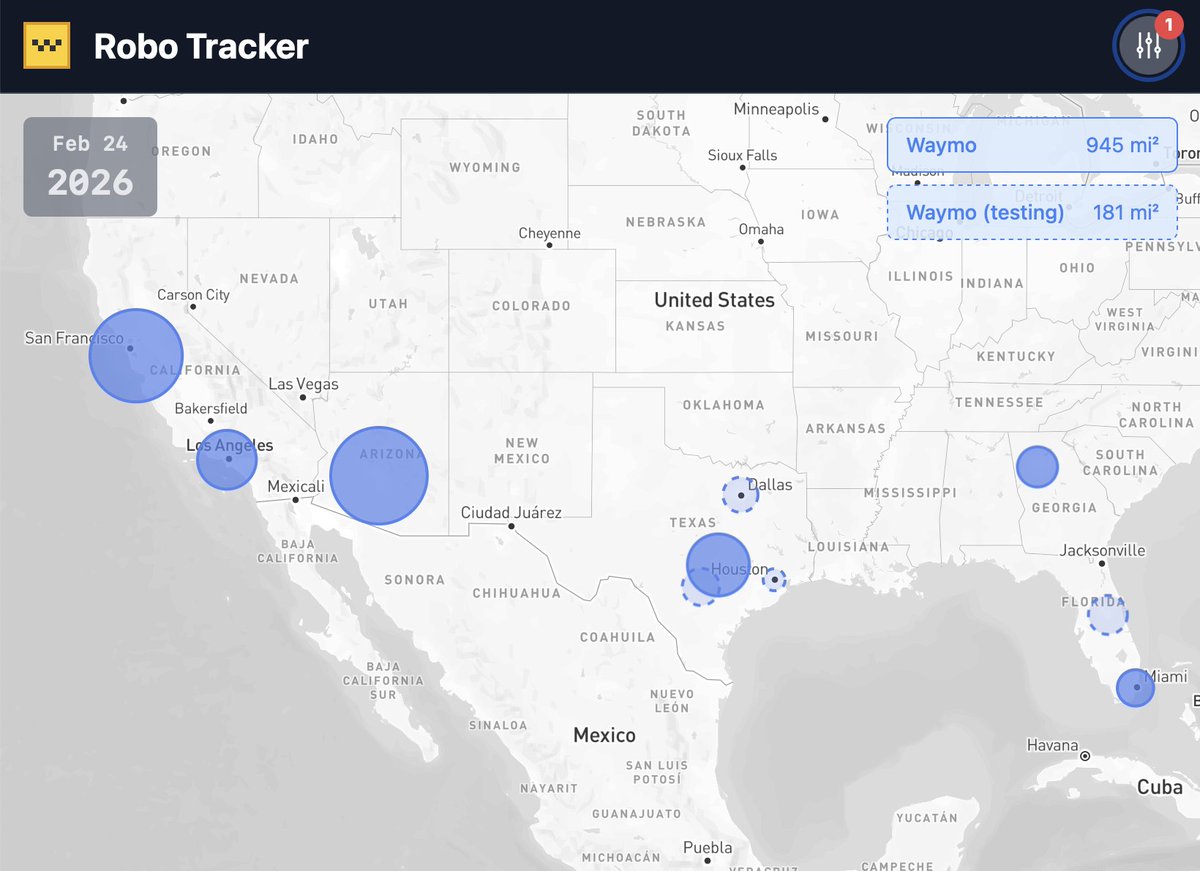Viewport: 1200px width, 871px height.
Task: Click the Mexico country label
Action: pyautogui.click(x=604, y=735)
